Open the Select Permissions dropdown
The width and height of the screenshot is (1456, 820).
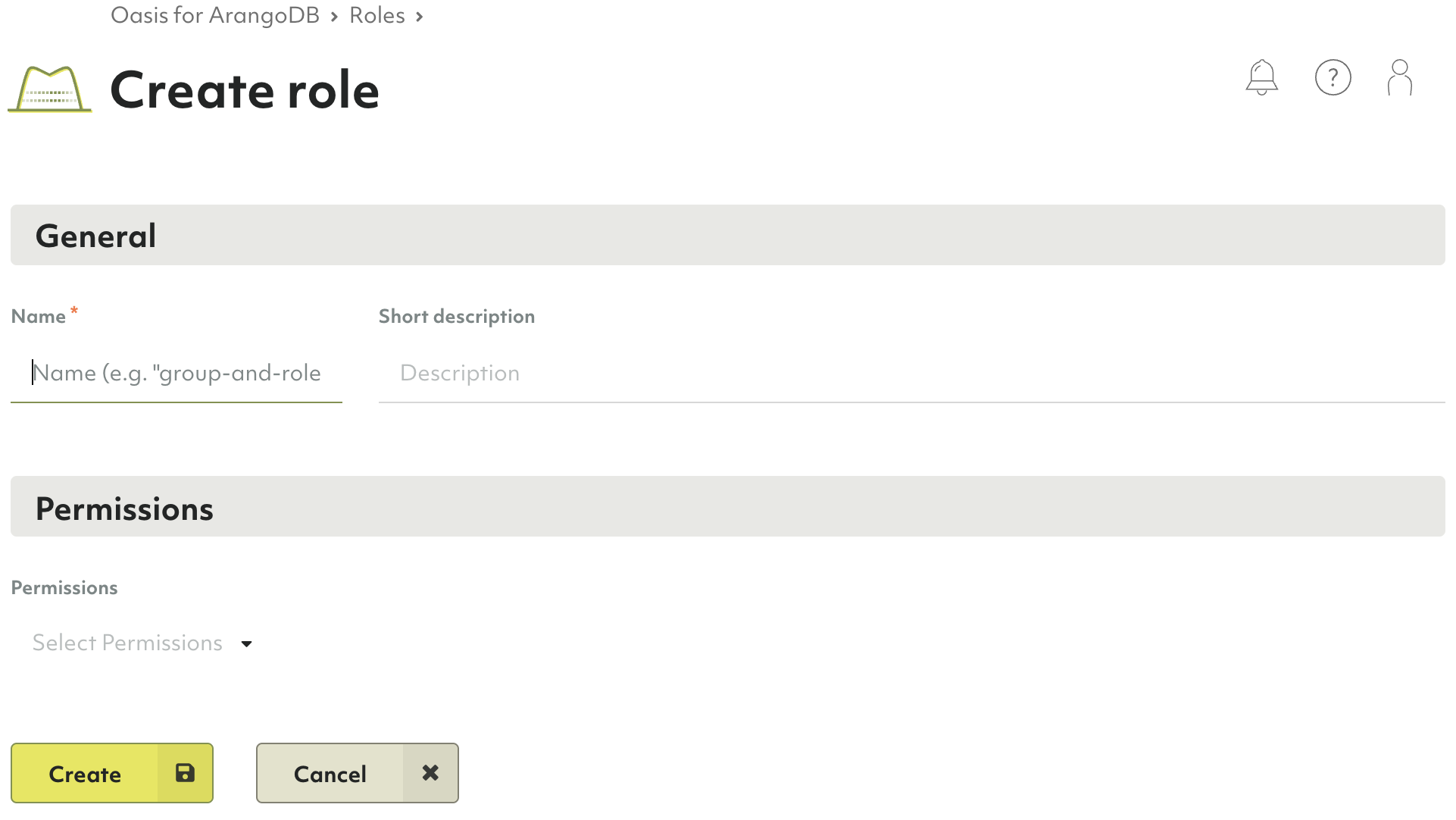[127, 643]
